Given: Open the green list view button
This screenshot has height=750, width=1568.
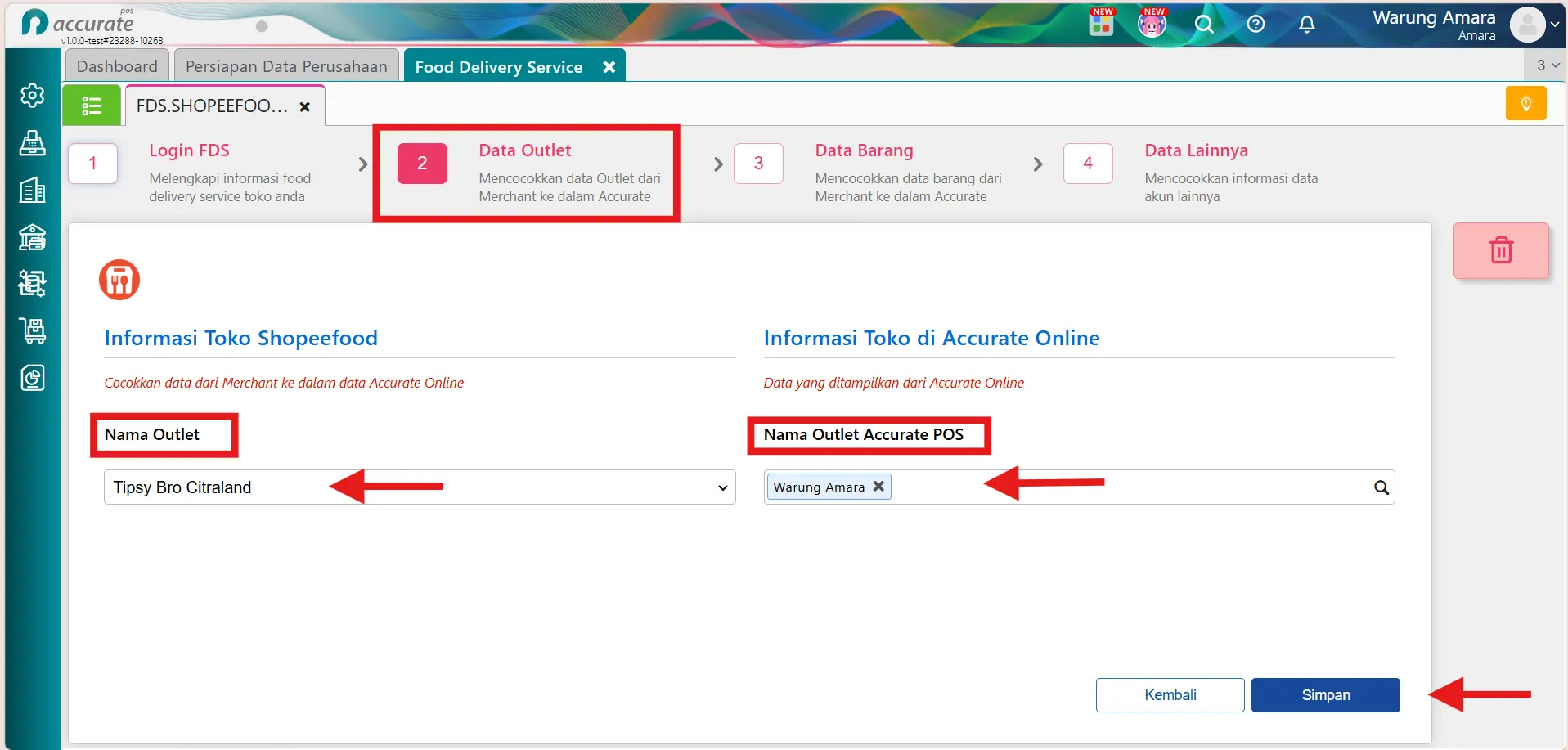Looking at the screenshot, I should [x=92, y=106].
